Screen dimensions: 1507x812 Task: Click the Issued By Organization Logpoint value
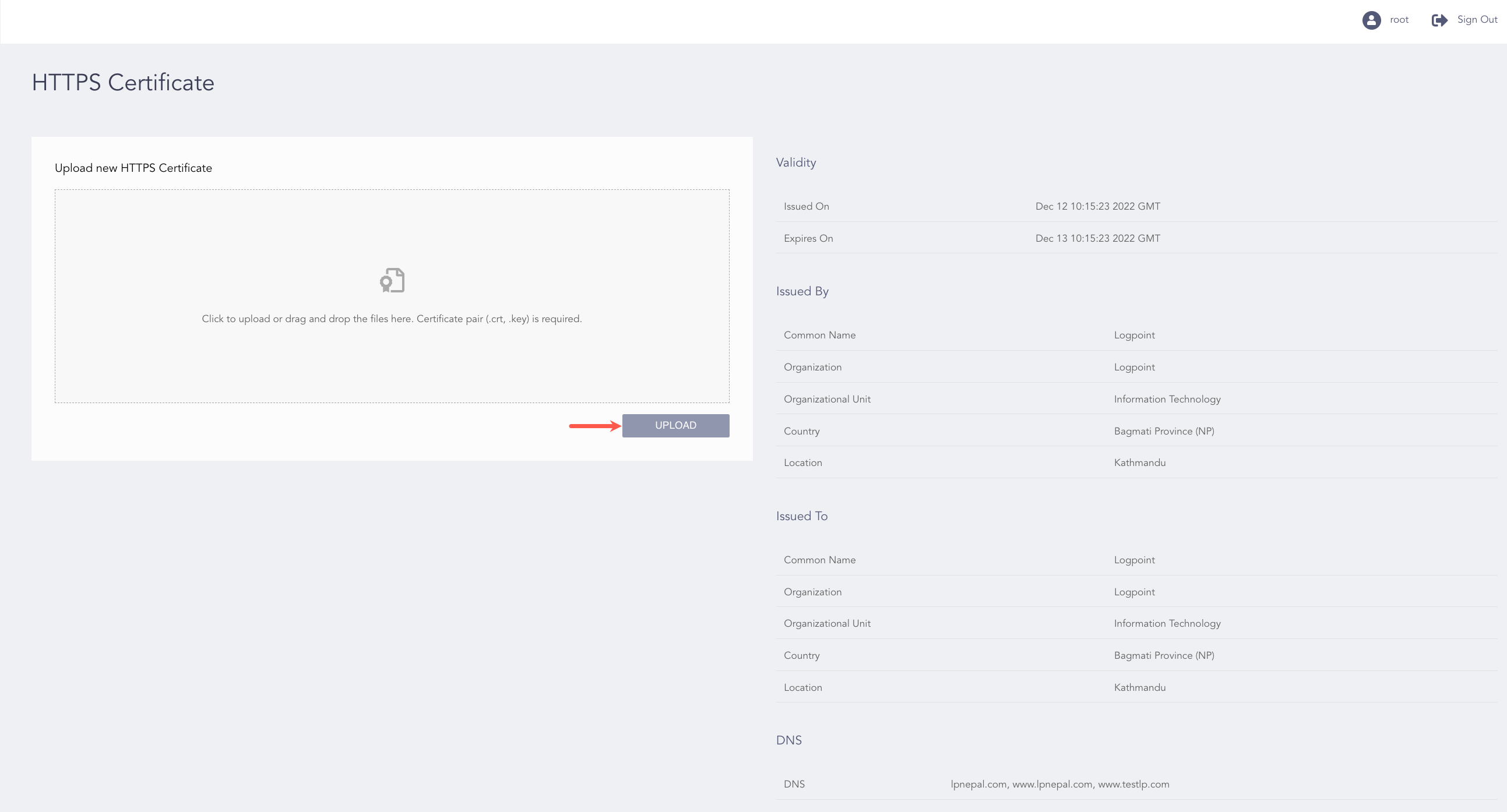1134,367
